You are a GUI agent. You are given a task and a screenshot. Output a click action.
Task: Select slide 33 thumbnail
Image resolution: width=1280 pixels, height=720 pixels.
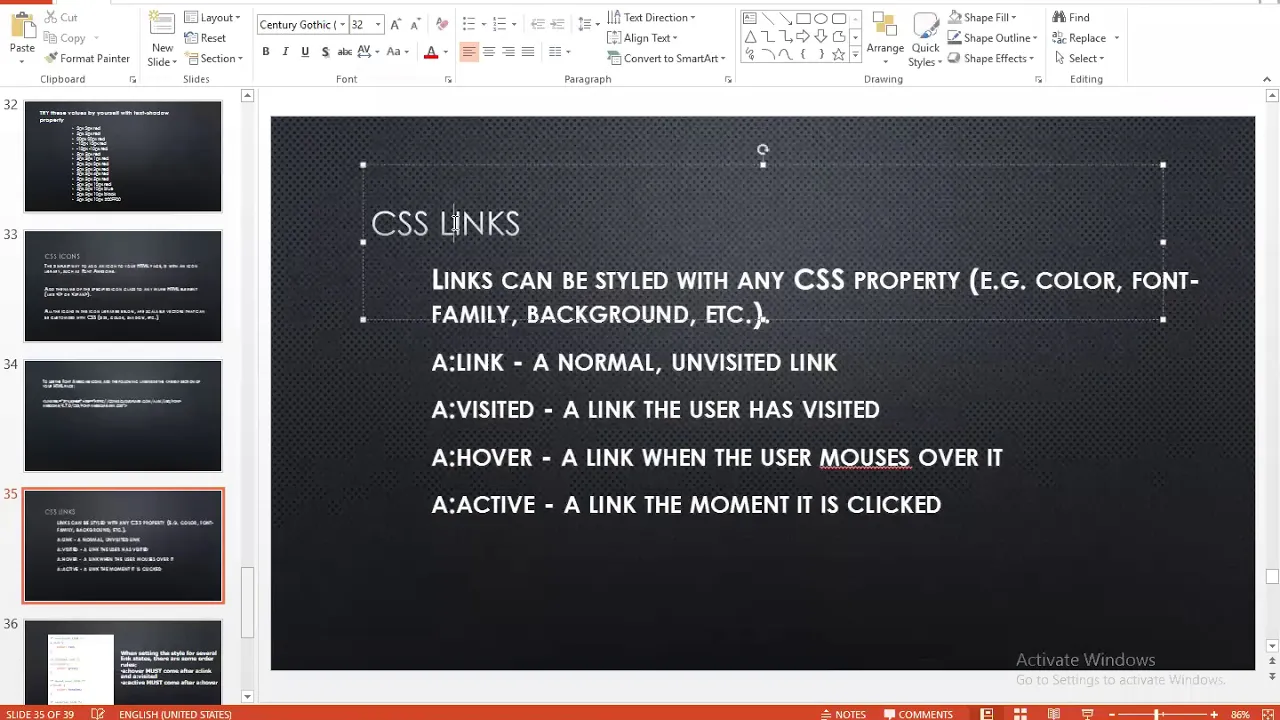(x=123, y=286)
